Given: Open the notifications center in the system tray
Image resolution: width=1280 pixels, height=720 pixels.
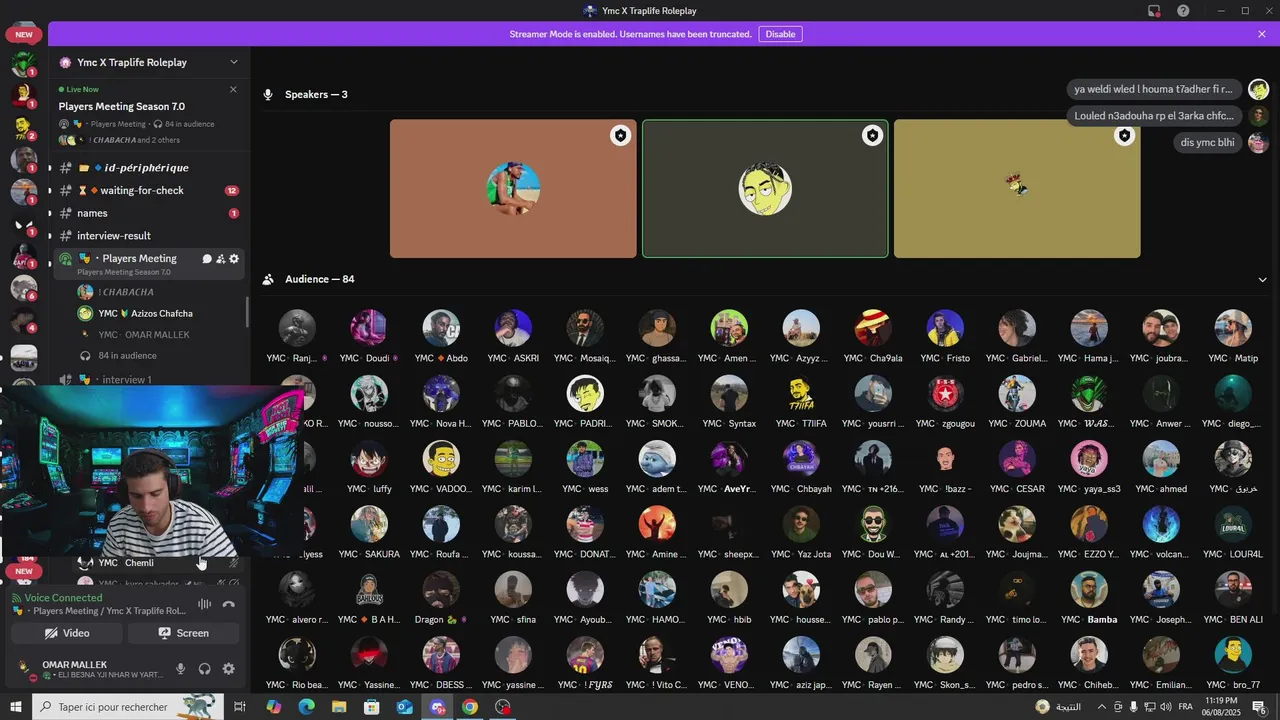Looking at the screenshot, I should tap(1259, 707).
